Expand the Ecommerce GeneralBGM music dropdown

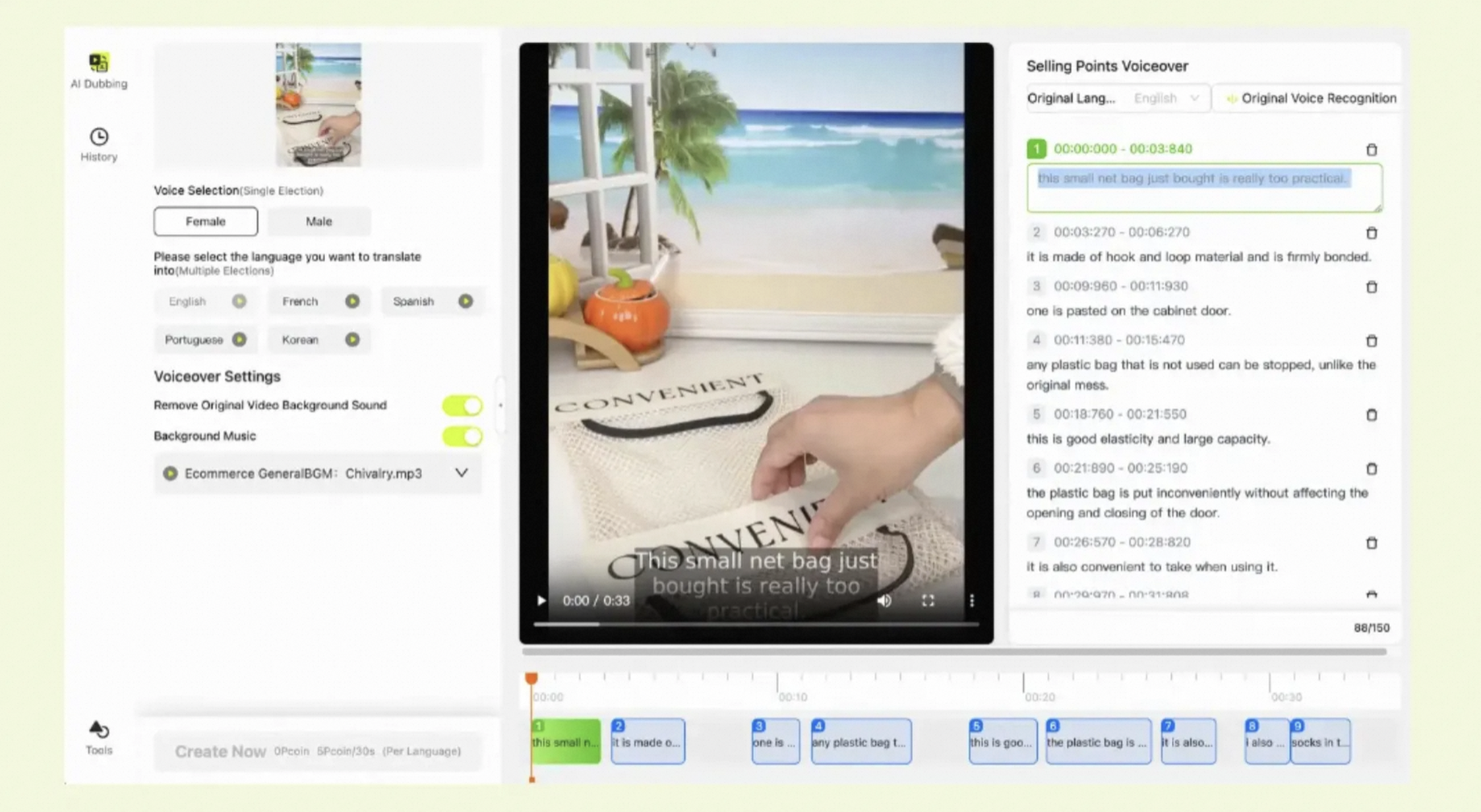462,473
